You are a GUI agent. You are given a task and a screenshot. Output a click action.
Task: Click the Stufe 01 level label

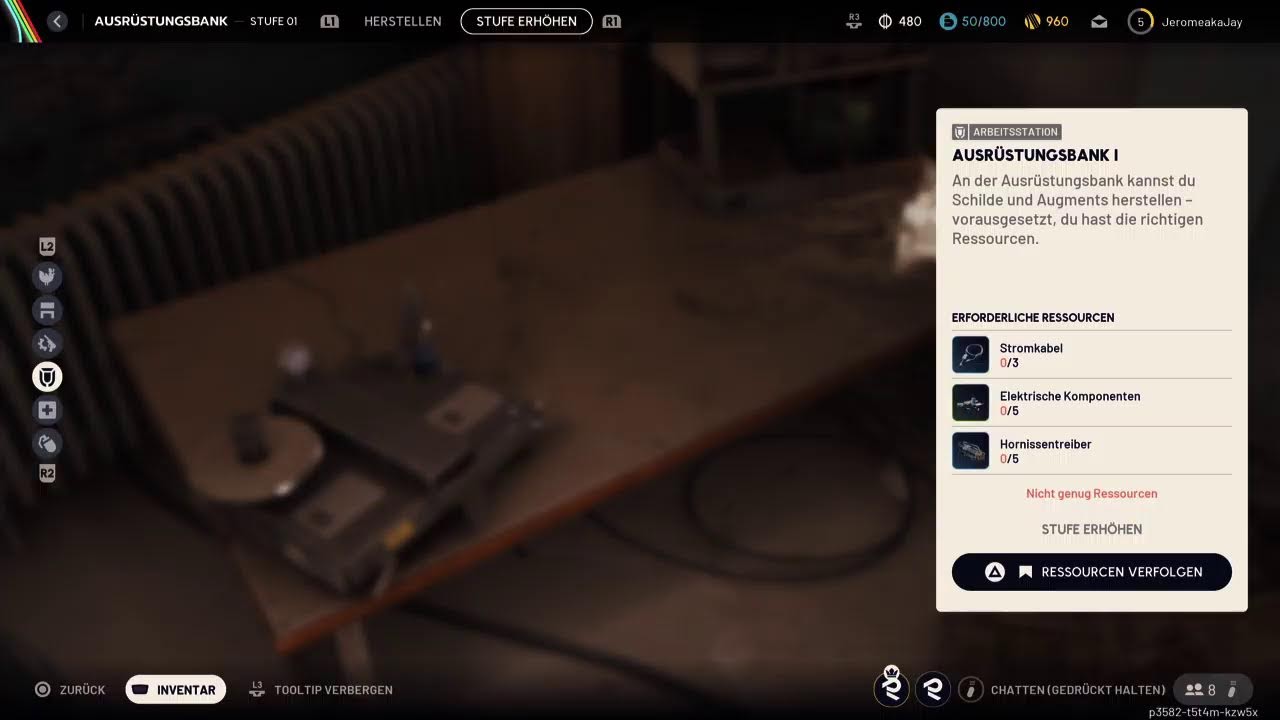[273, 22]
